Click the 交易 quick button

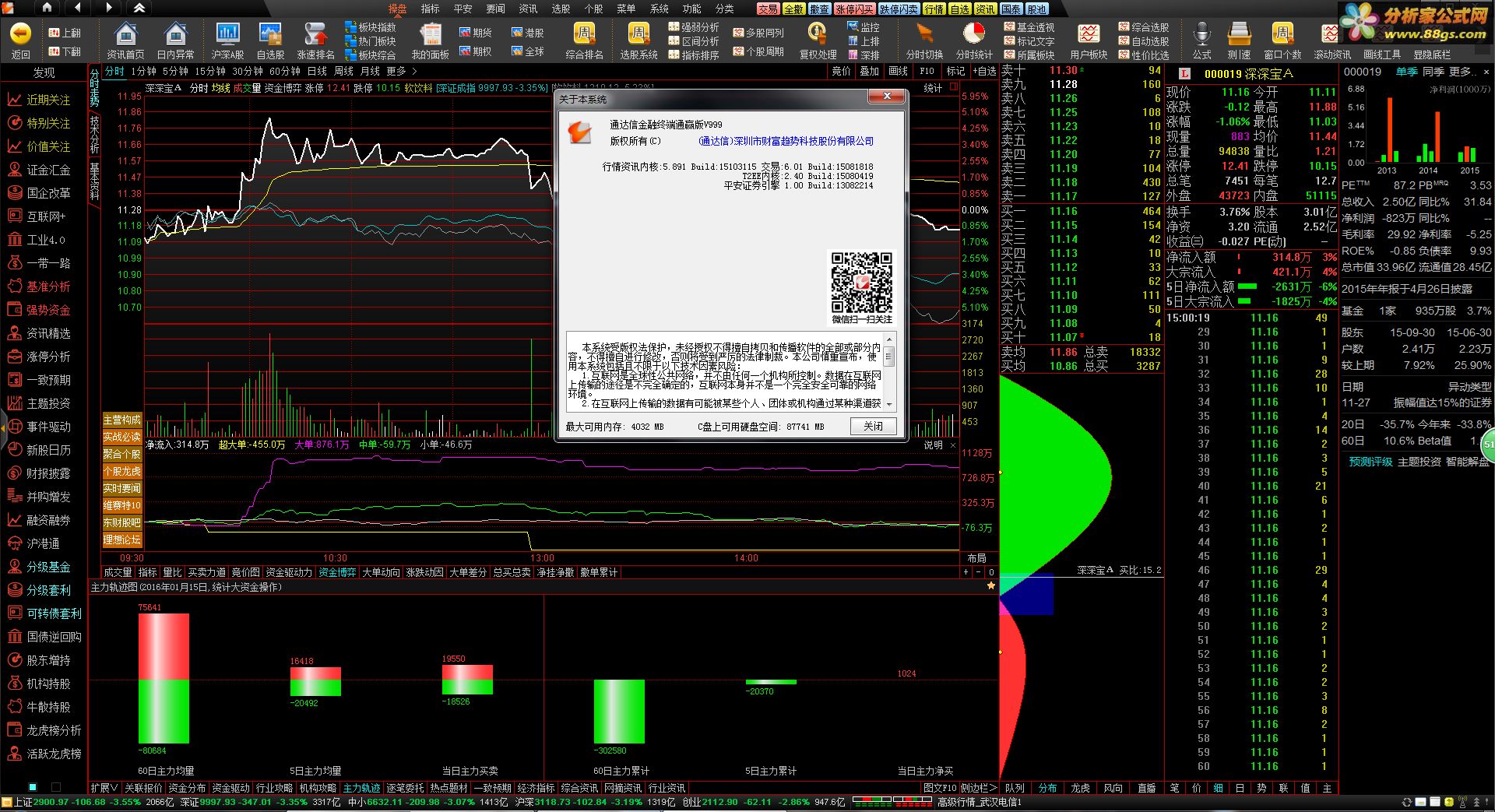pos(768,9)
